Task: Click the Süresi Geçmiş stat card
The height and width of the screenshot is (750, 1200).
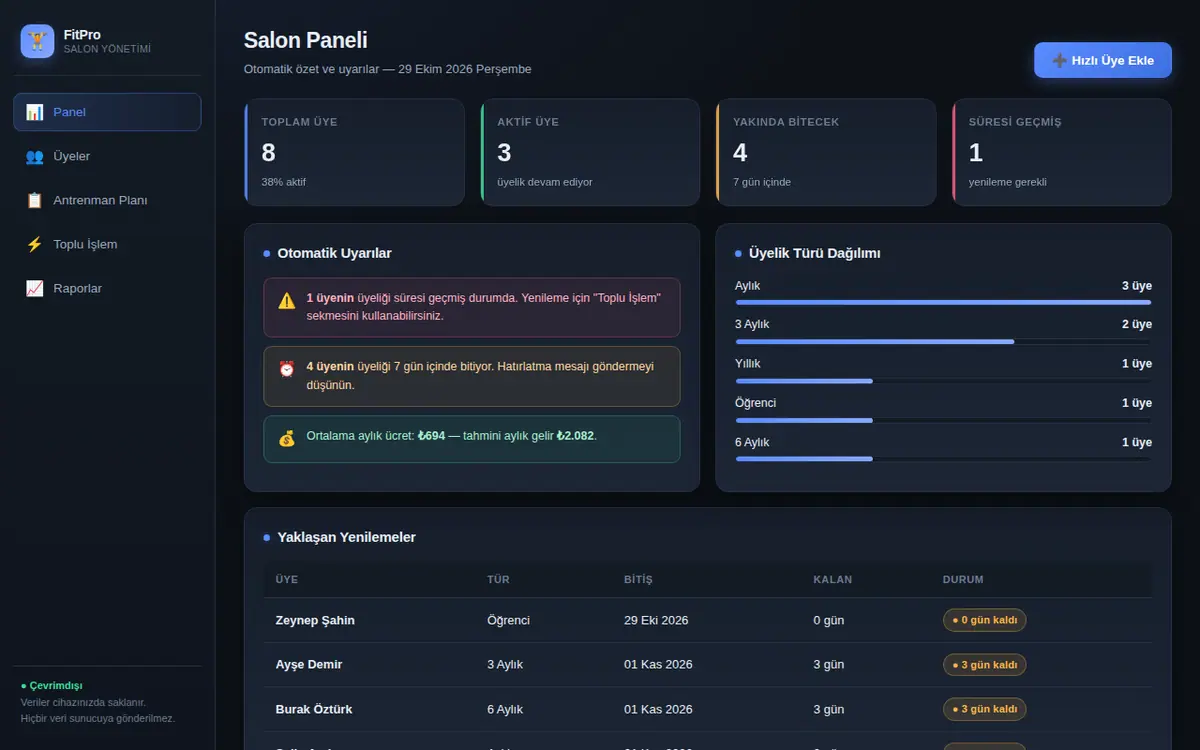Action: 1062,152
